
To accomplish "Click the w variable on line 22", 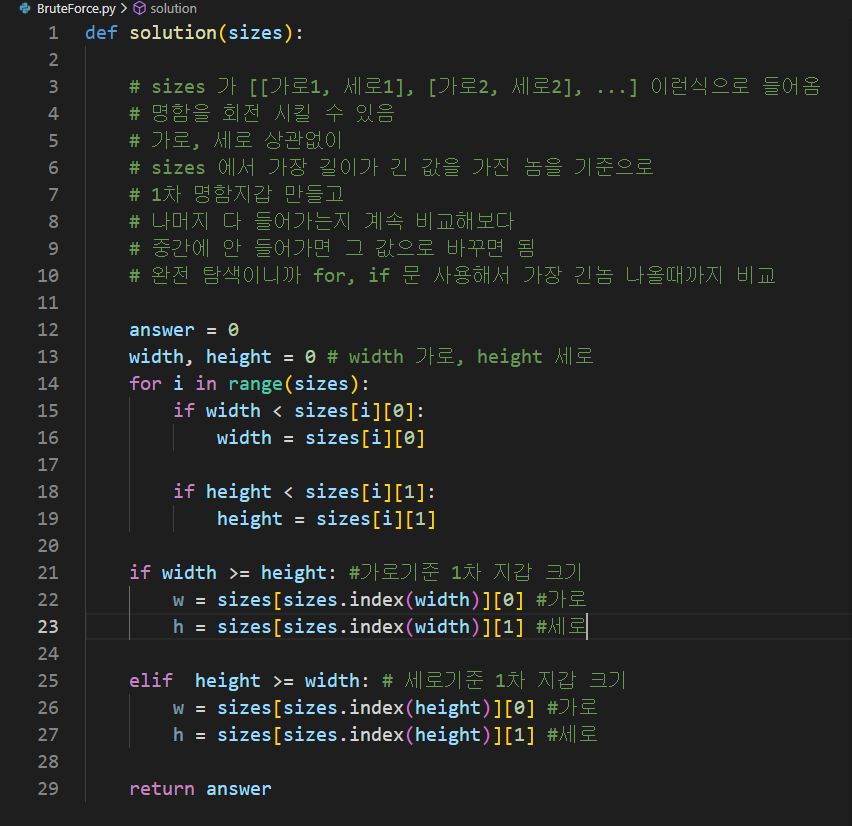I will pyautogui.click(x=178, y=600).
